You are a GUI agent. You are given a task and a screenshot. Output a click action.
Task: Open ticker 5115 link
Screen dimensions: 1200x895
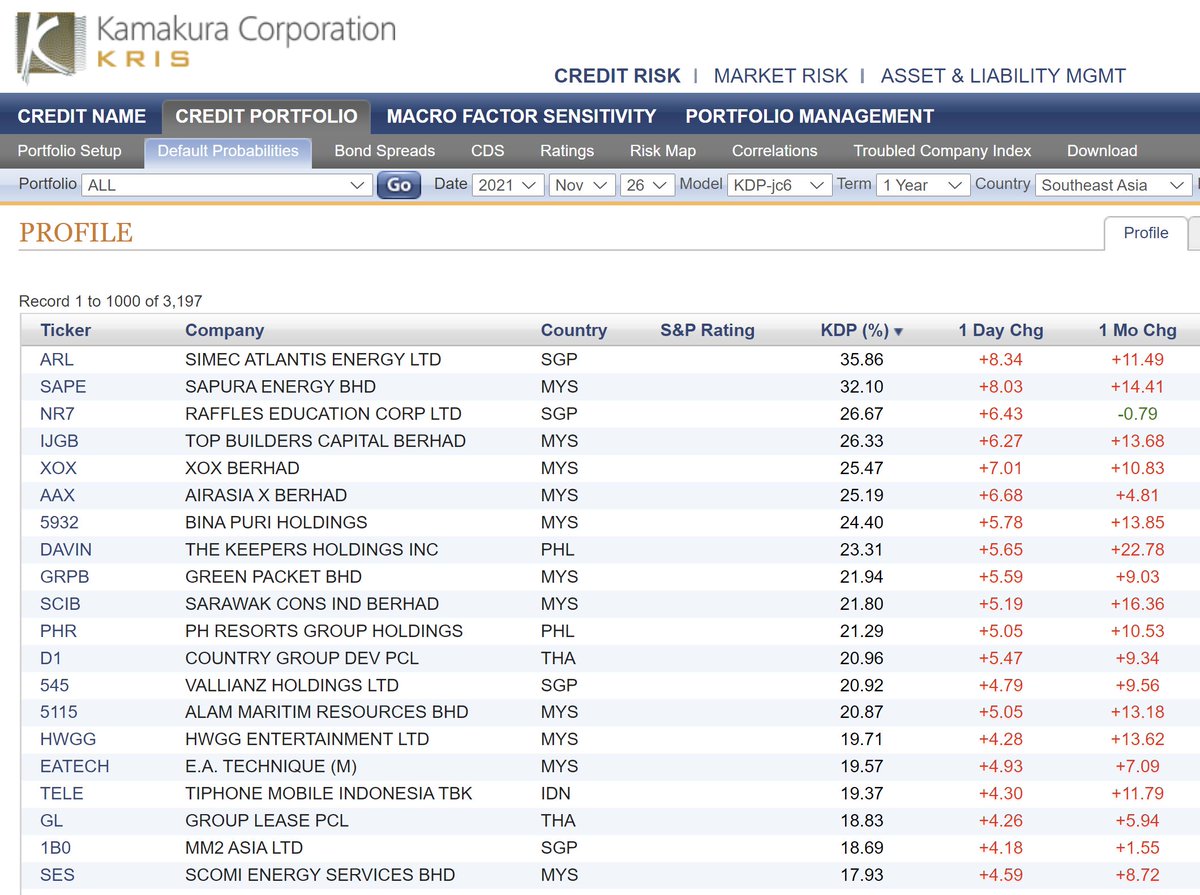59,712
